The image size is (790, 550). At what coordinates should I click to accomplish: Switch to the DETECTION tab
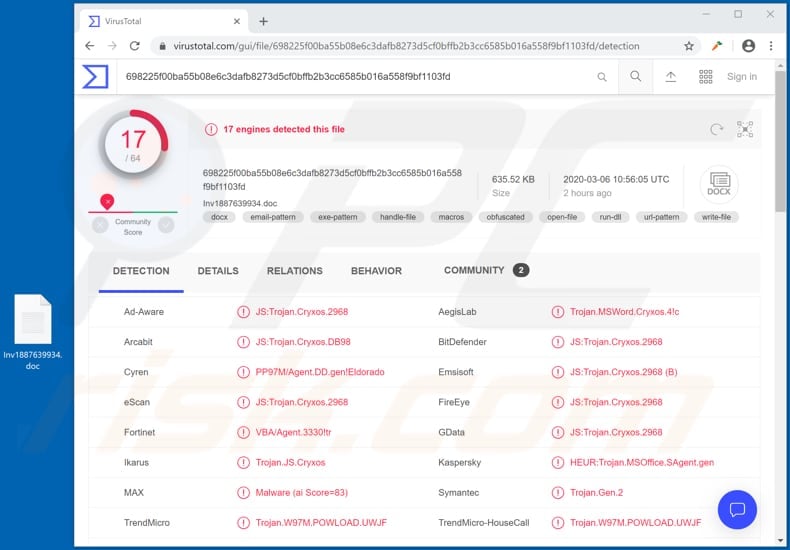tap(141, 271)
